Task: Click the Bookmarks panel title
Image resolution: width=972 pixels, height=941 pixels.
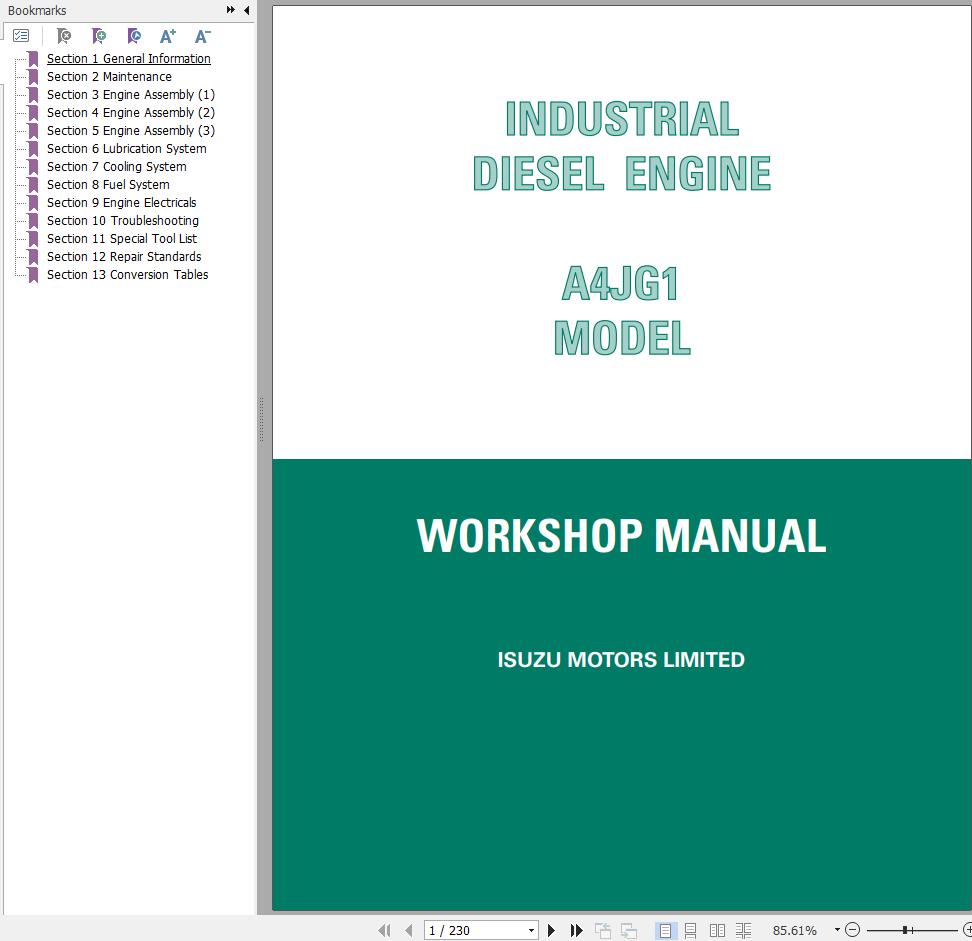Action: (37, 10)
